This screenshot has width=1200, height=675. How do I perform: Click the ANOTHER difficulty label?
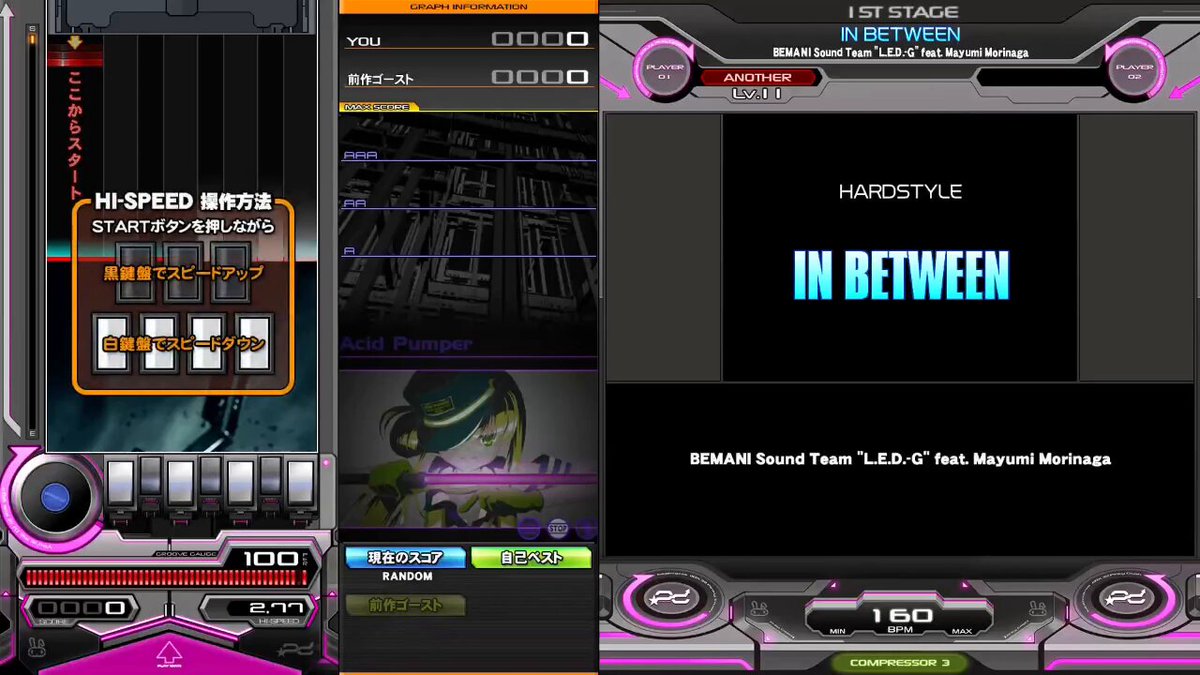[757, 77]
